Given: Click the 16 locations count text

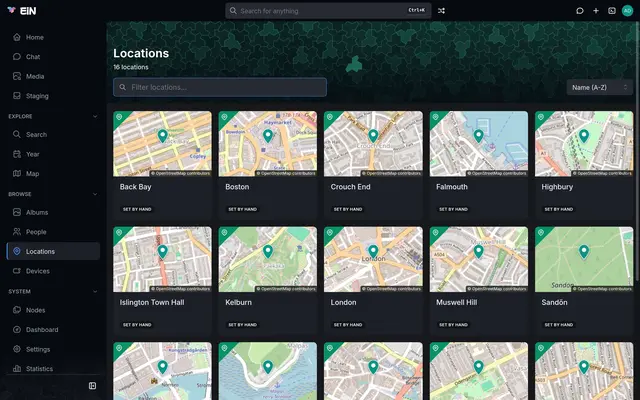Looking at the screenshot, I should click(131, 67).
